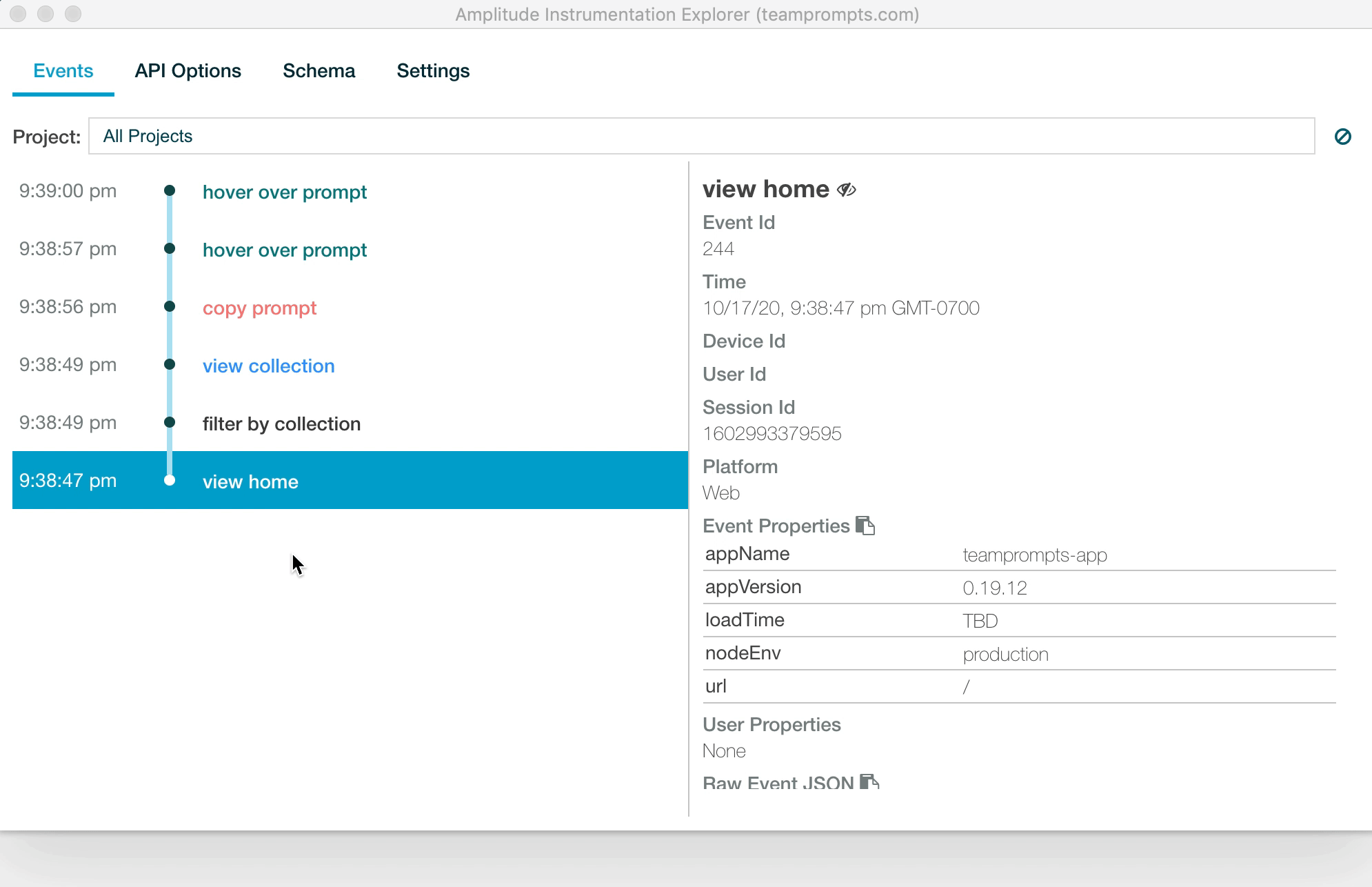This screenshot has height=887, width=1372.
Task: Click the appVersion property row
Action: (x=1018, y=588)
